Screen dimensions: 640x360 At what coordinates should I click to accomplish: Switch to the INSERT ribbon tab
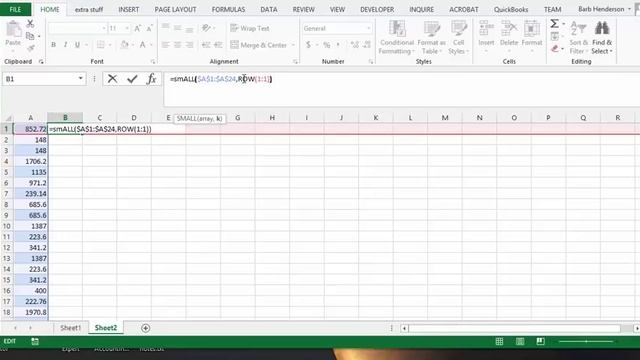point(129,9)
